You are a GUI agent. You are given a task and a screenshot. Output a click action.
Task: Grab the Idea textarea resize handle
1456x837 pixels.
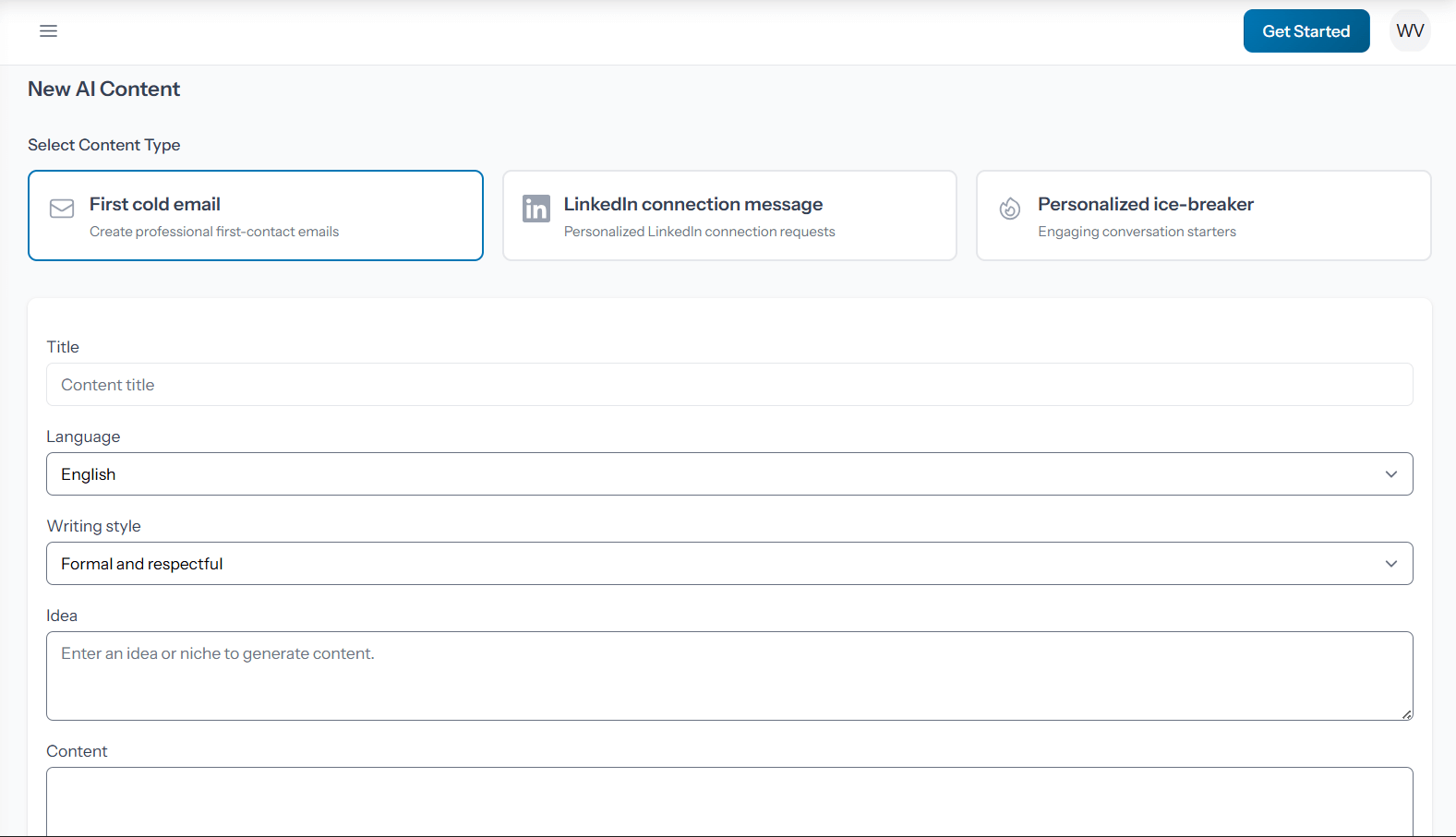(1406, 714)
